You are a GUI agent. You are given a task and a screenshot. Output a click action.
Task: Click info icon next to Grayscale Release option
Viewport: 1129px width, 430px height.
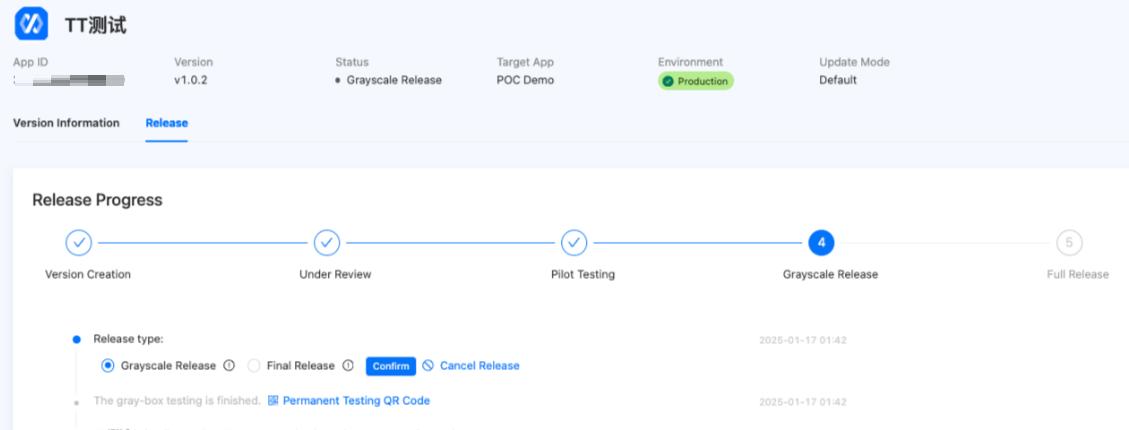tap(229, 366)
